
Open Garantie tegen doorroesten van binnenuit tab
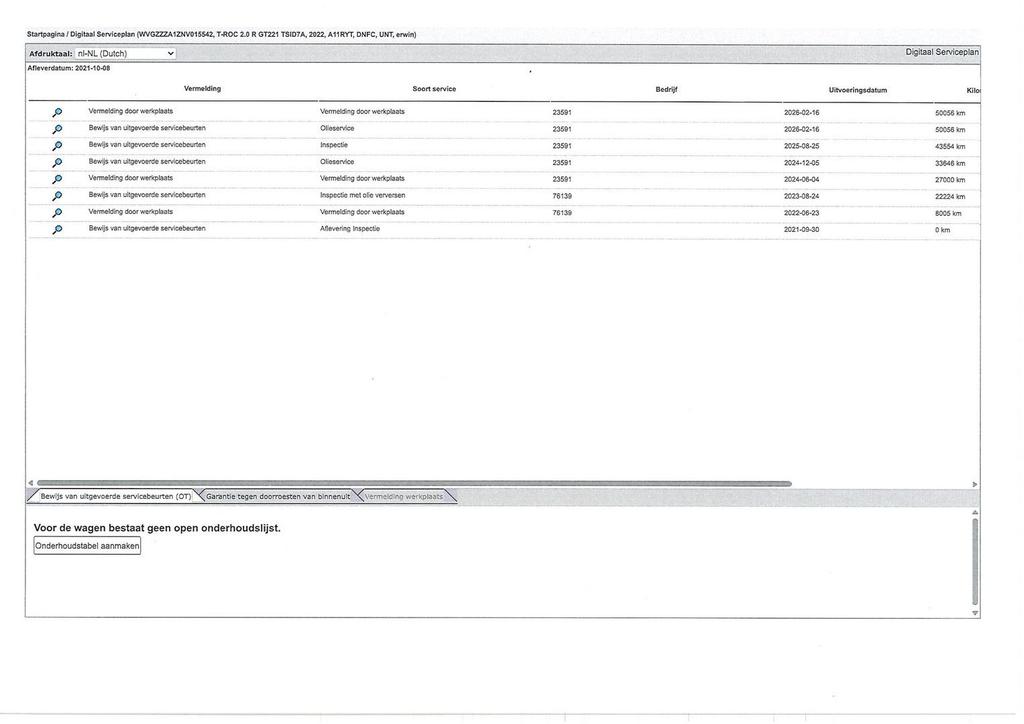coord(278,497)
